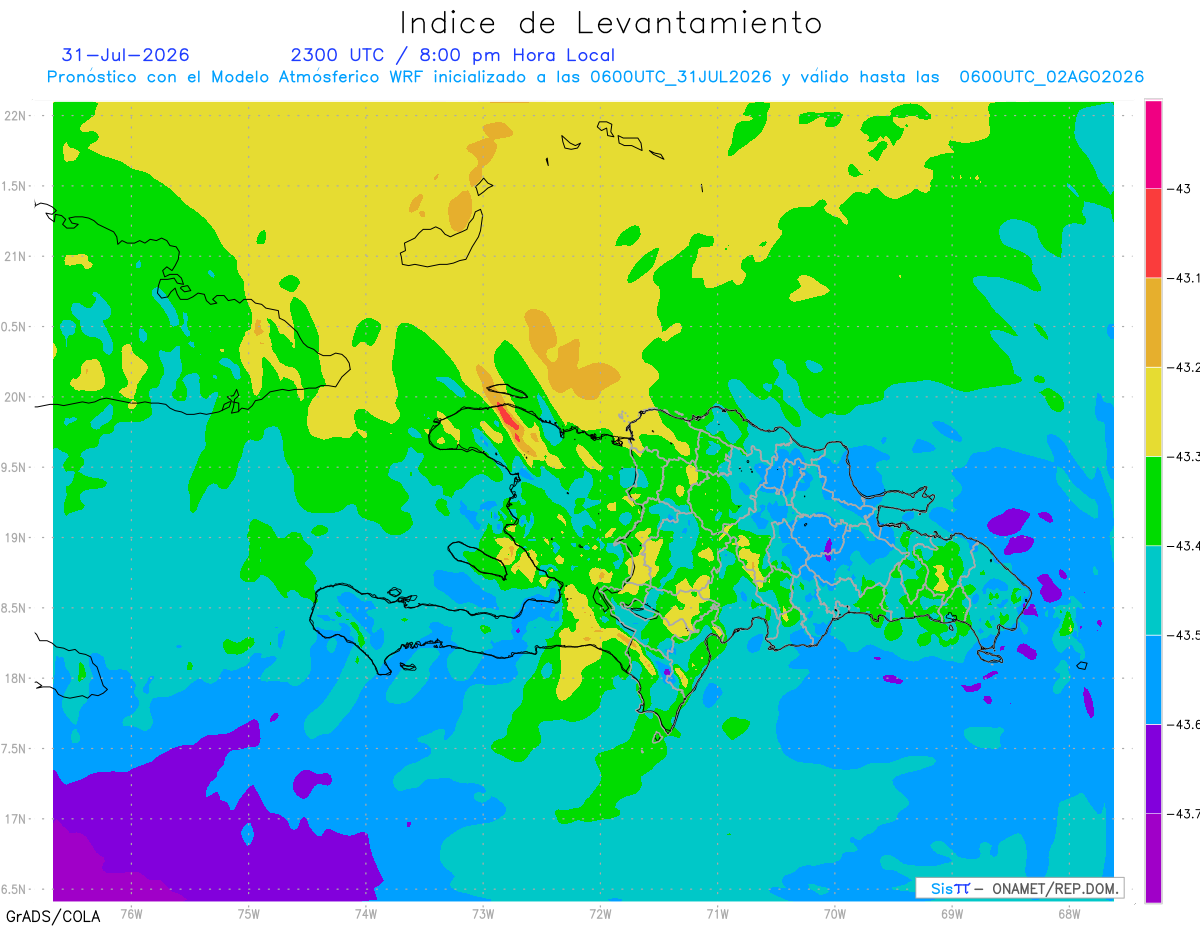Select the longitude label "72W"
The width and height of the screenshot is (1200, 927).
pos(600,913)
